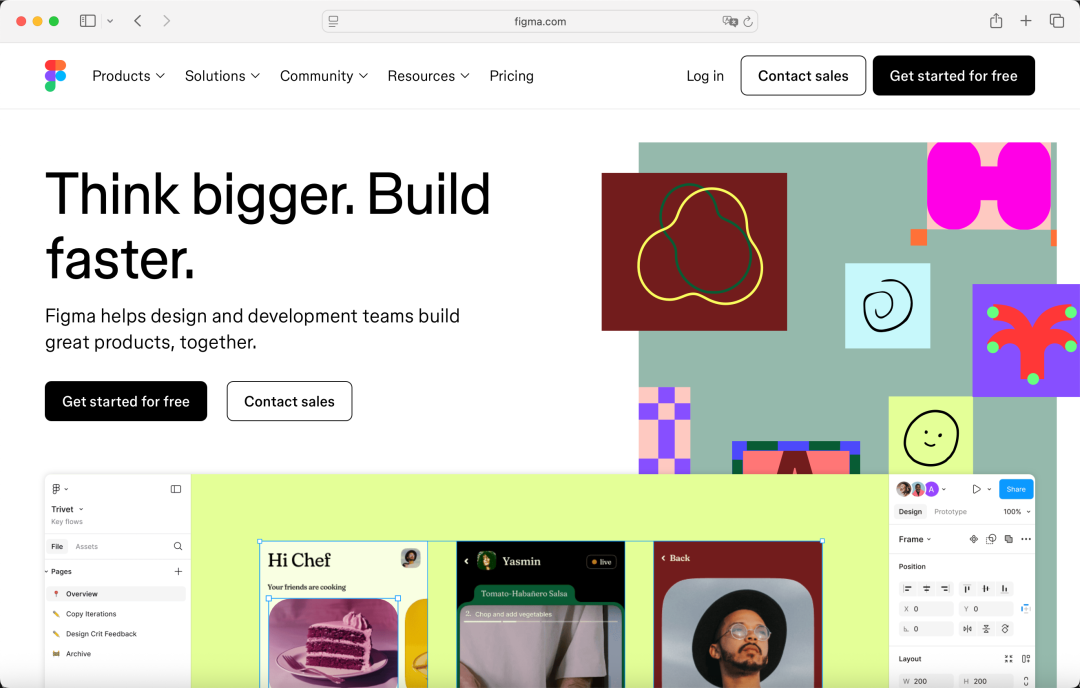
Task: Open the Pricing page
Action: click(511, 76)
